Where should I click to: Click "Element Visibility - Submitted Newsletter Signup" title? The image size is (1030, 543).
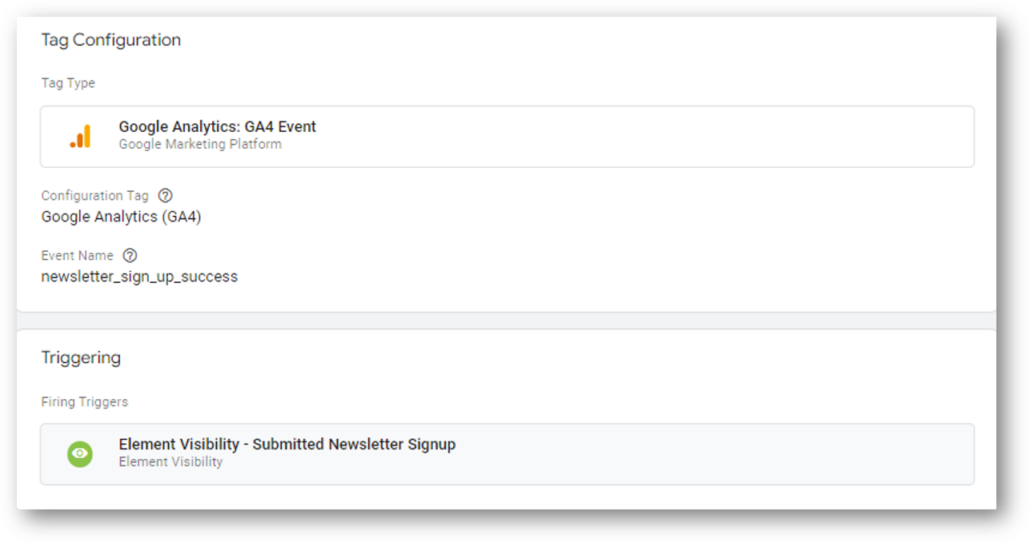(287, 445)
